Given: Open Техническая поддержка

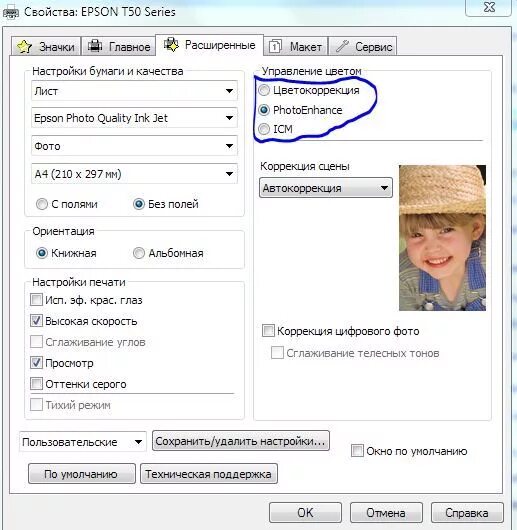Looking at the screenshot, I should click(209, 474).
